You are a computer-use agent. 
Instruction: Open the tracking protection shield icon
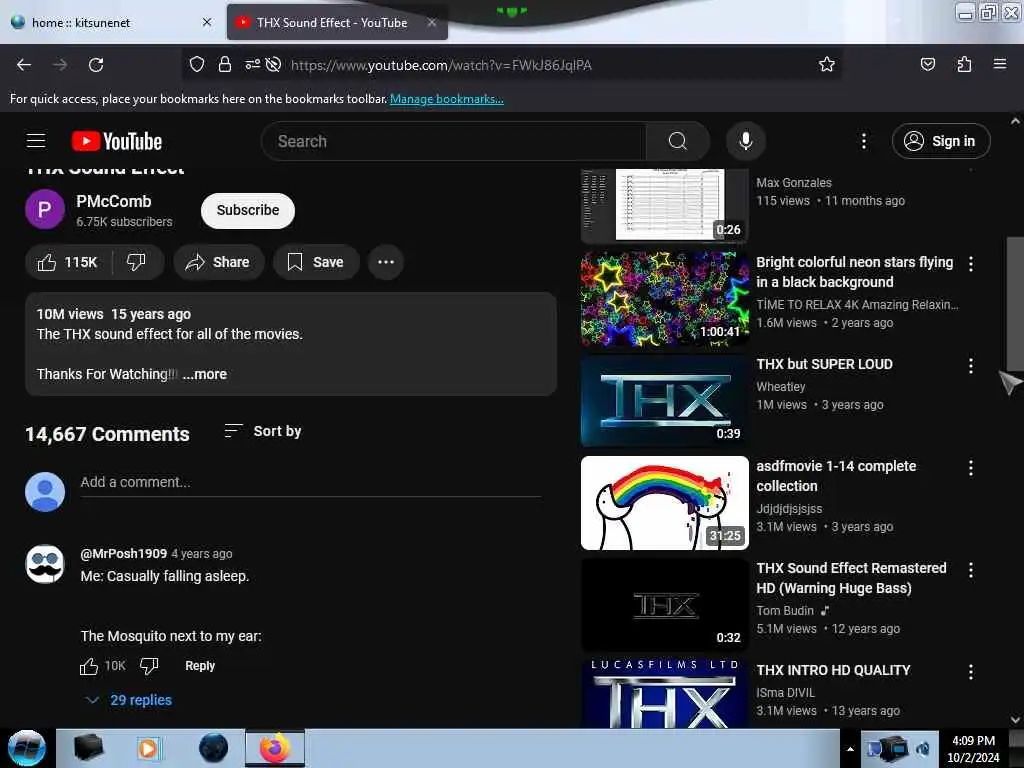point(197,64)
